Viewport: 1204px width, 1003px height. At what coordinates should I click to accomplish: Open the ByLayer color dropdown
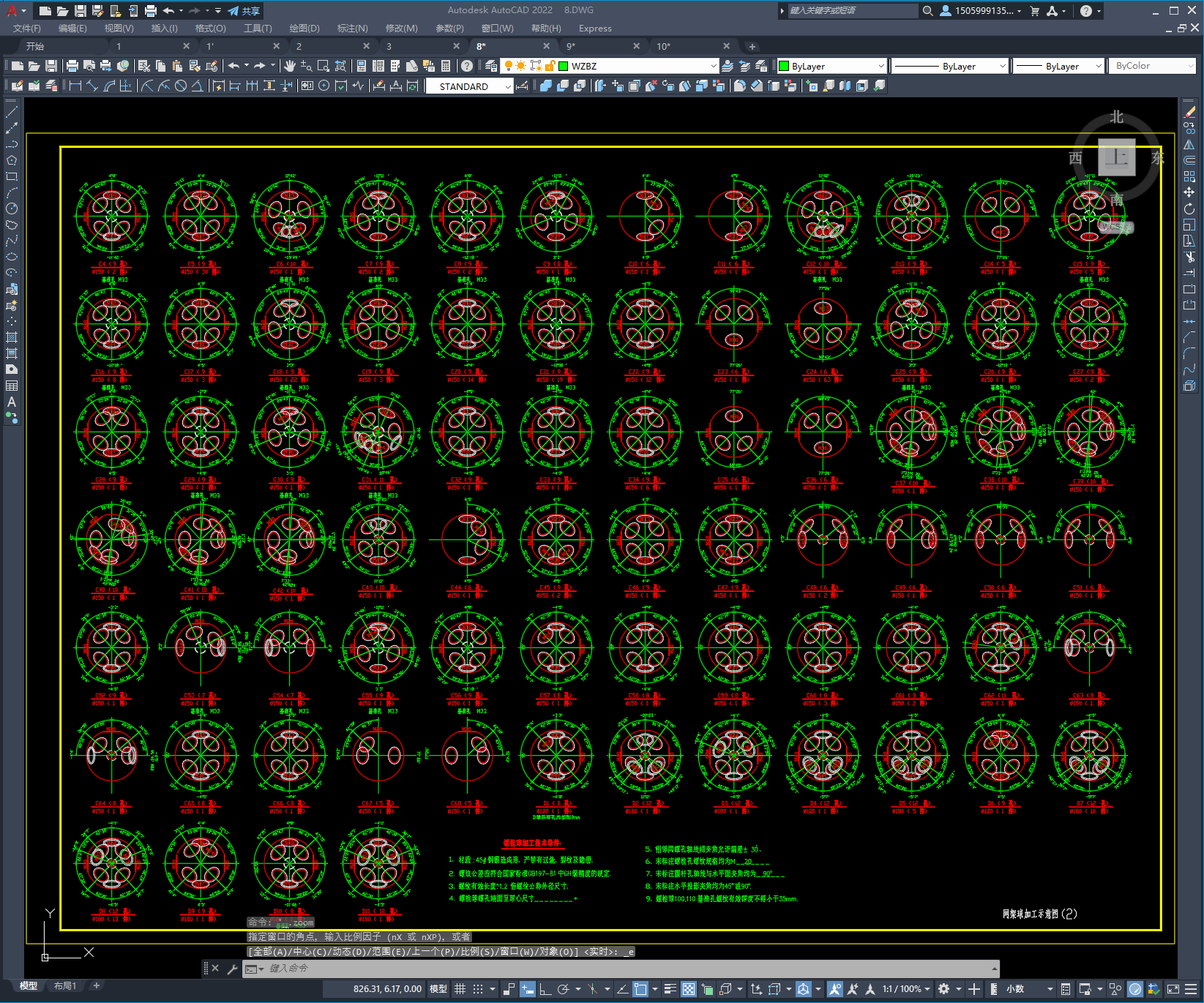[880, 66]
